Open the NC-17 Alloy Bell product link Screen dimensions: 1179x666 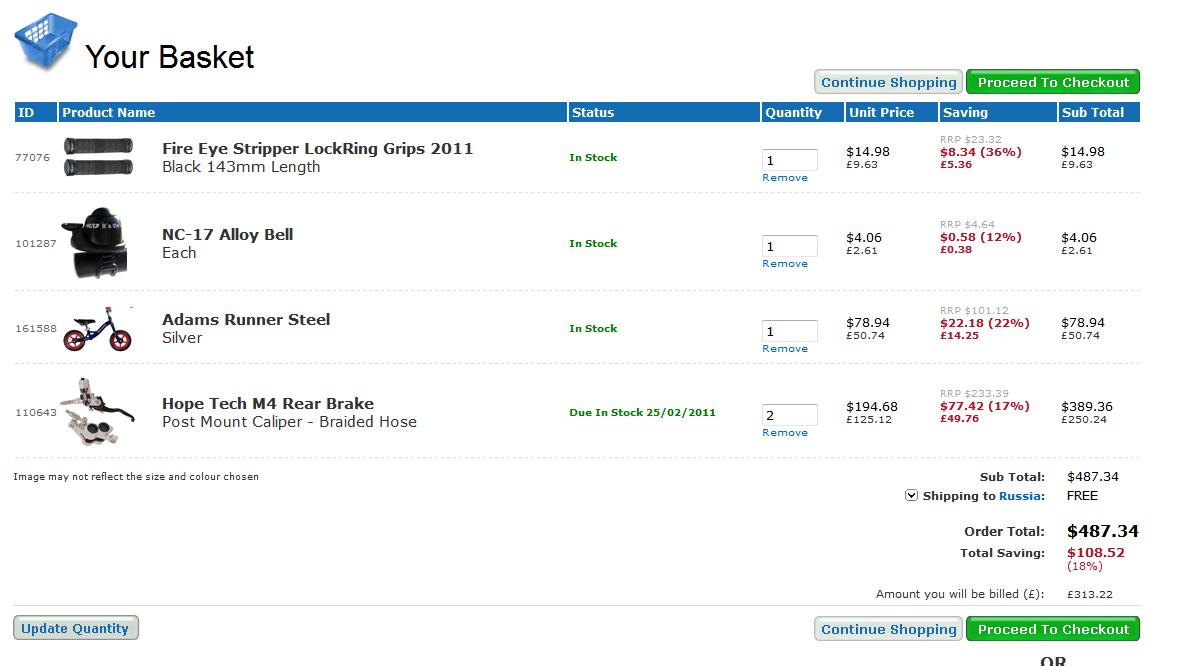pyautogui.click(x=228, y=235)
